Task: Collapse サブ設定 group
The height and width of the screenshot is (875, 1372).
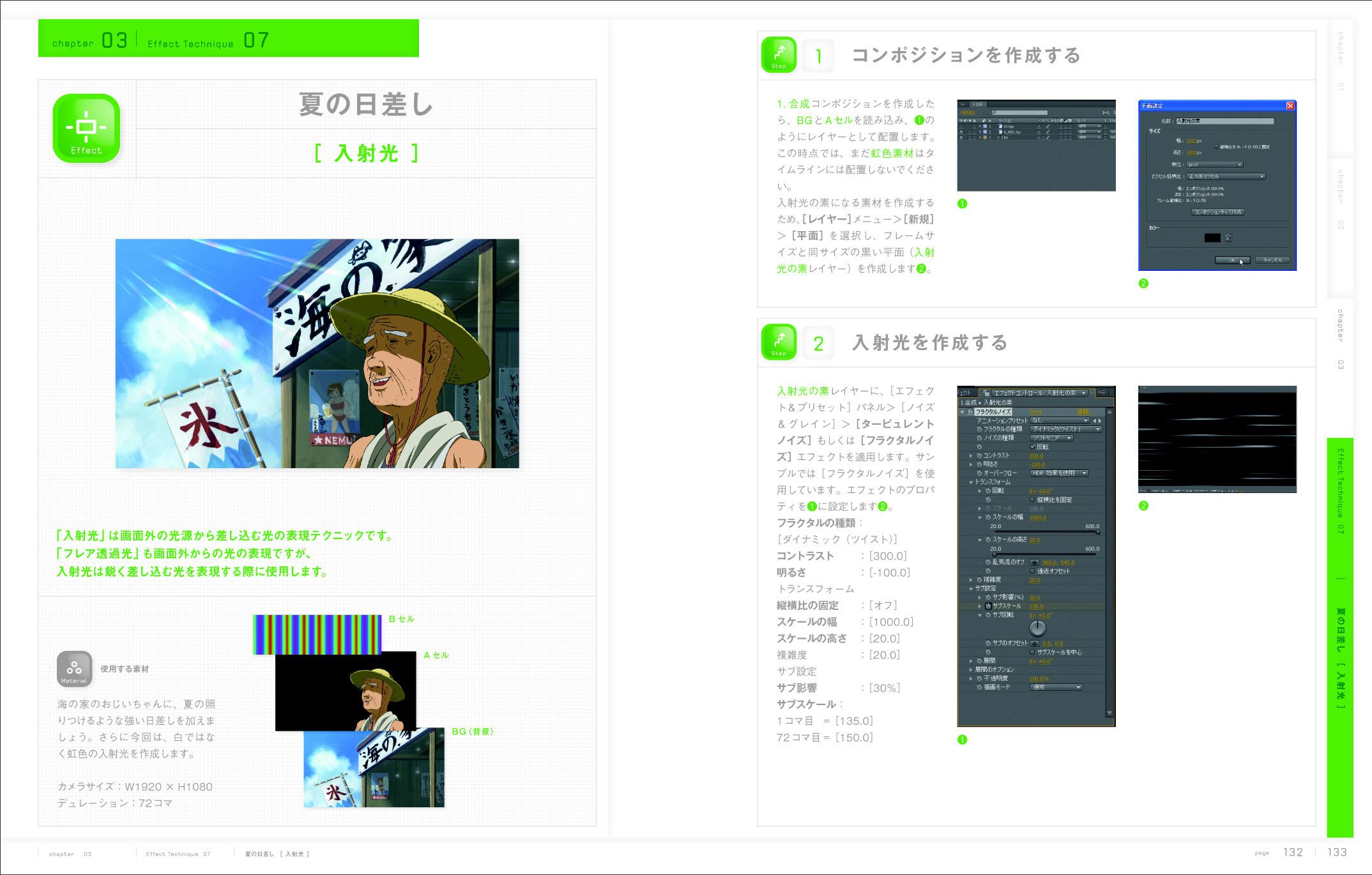Action: pyautogui.click(x=971, y=589)
